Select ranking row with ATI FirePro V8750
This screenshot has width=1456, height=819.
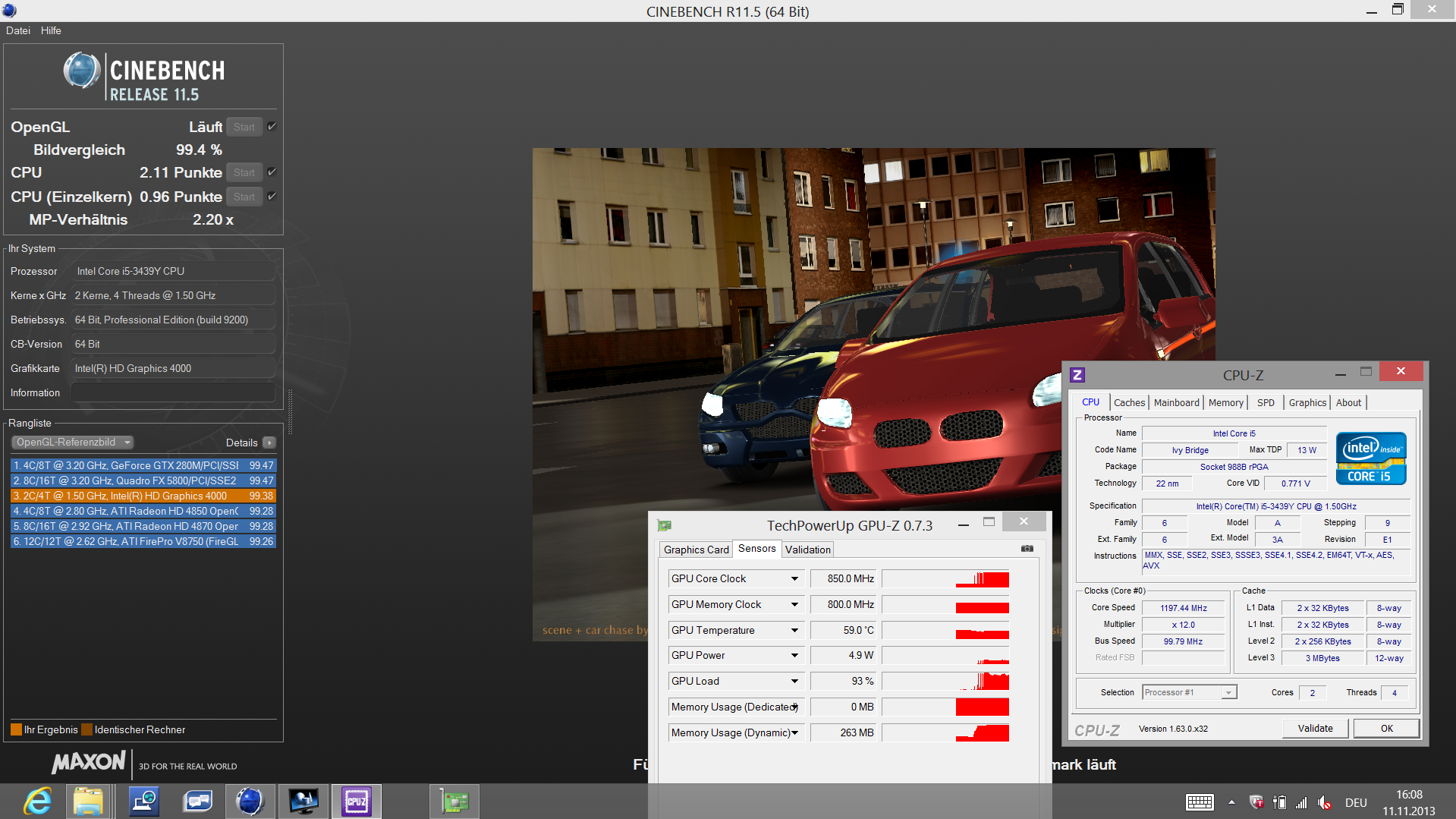(x=143, y=541)
